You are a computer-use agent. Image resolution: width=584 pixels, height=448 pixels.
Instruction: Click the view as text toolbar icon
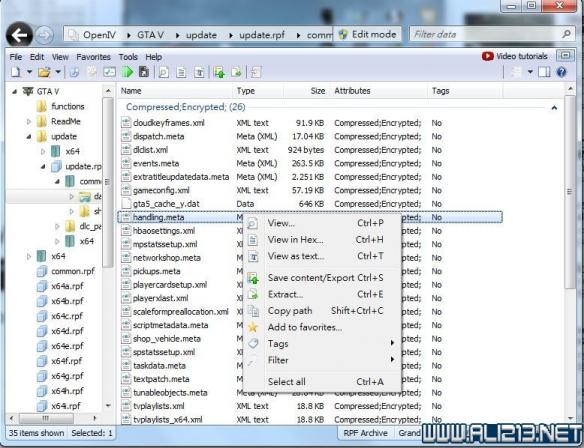pos(199,72)
